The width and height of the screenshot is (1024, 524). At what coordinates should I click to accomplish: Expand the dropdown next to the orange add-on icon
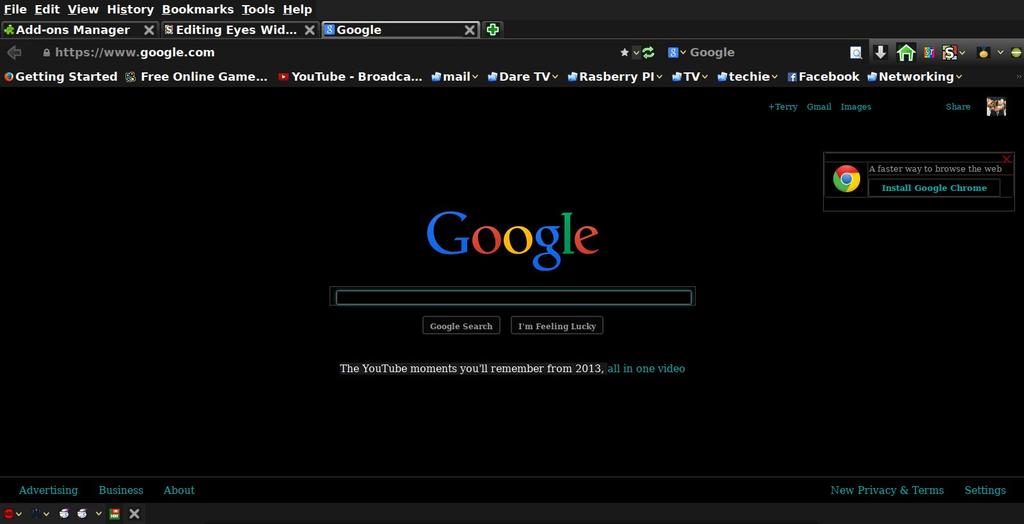tap(1000, 53)
